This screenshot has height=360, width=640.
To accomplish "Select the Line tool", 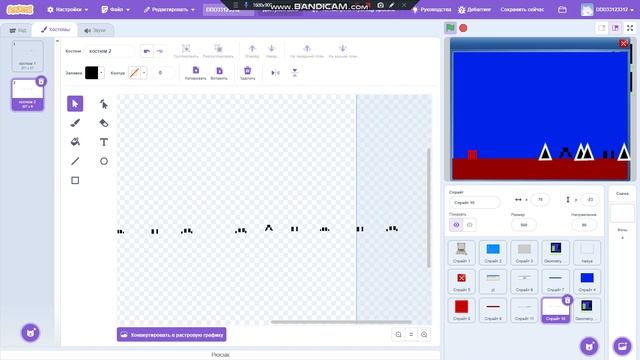I will 75,161.
